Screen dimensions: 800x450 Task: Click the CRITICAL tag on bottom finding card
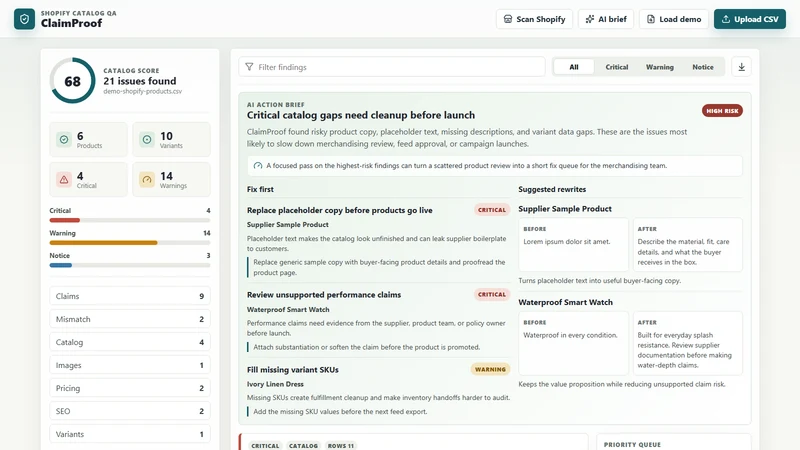tap(265, 446)
